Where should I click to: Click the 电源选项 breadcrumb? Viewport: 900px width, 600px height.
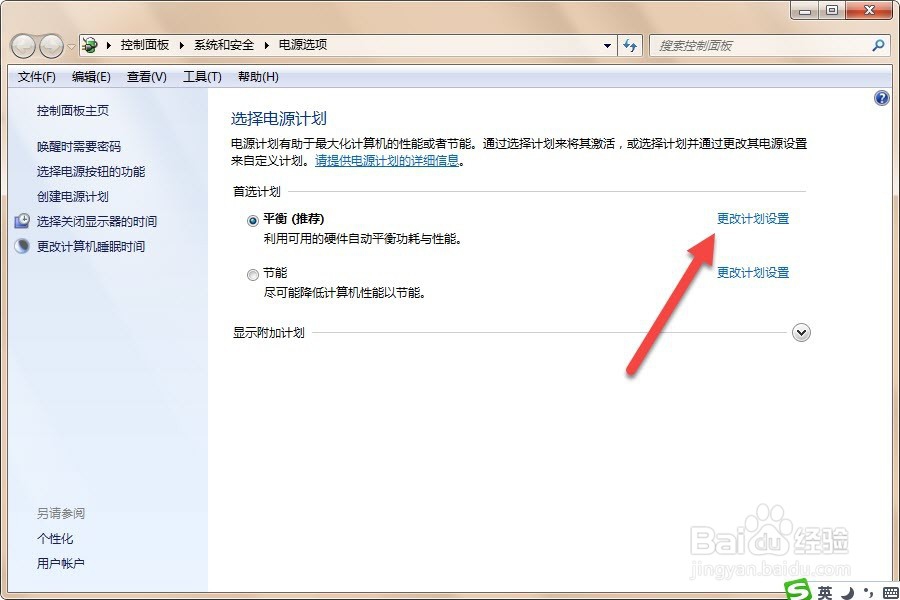303,45
